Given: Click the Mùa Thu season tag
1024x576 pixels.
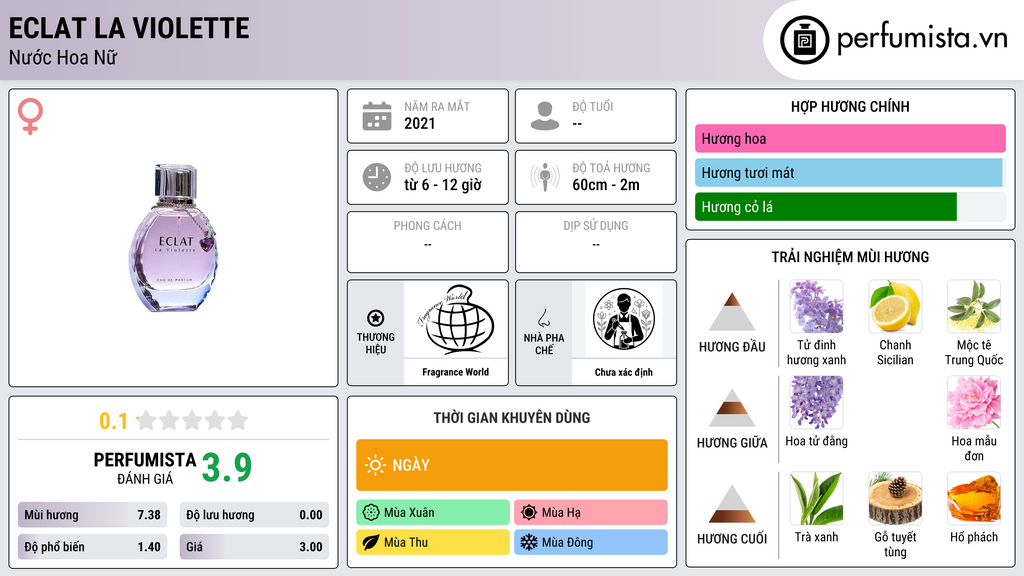Looking at the screenshot, I should tap(433, 542).
